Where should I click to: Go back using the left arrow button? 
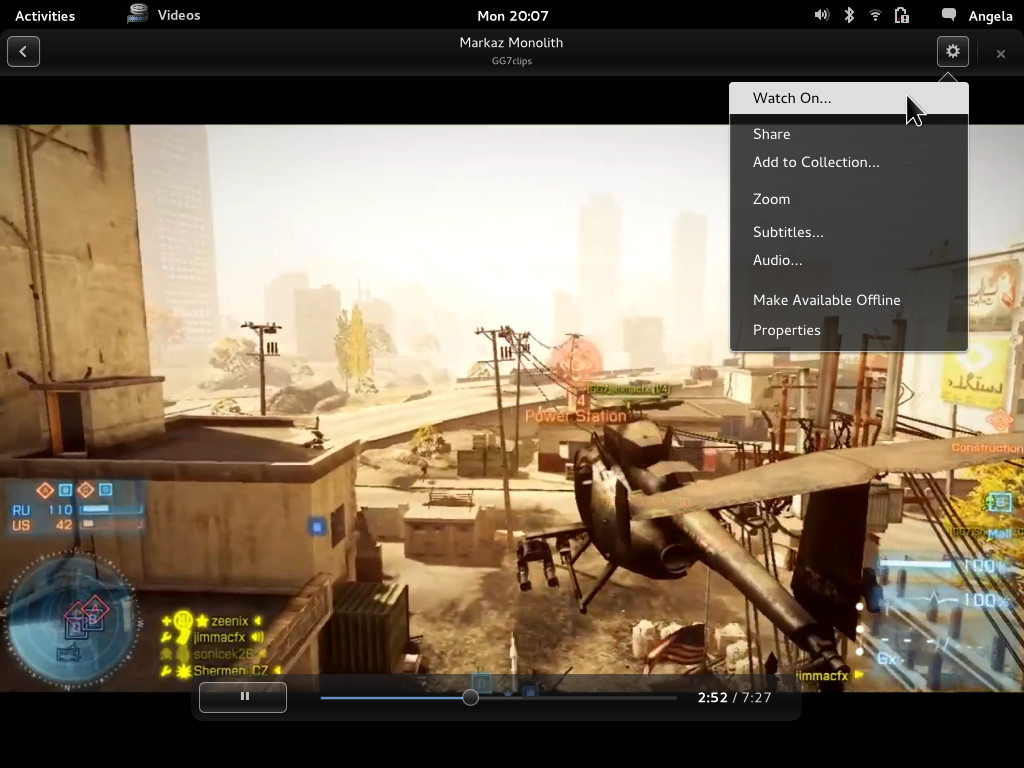(24, 52)
